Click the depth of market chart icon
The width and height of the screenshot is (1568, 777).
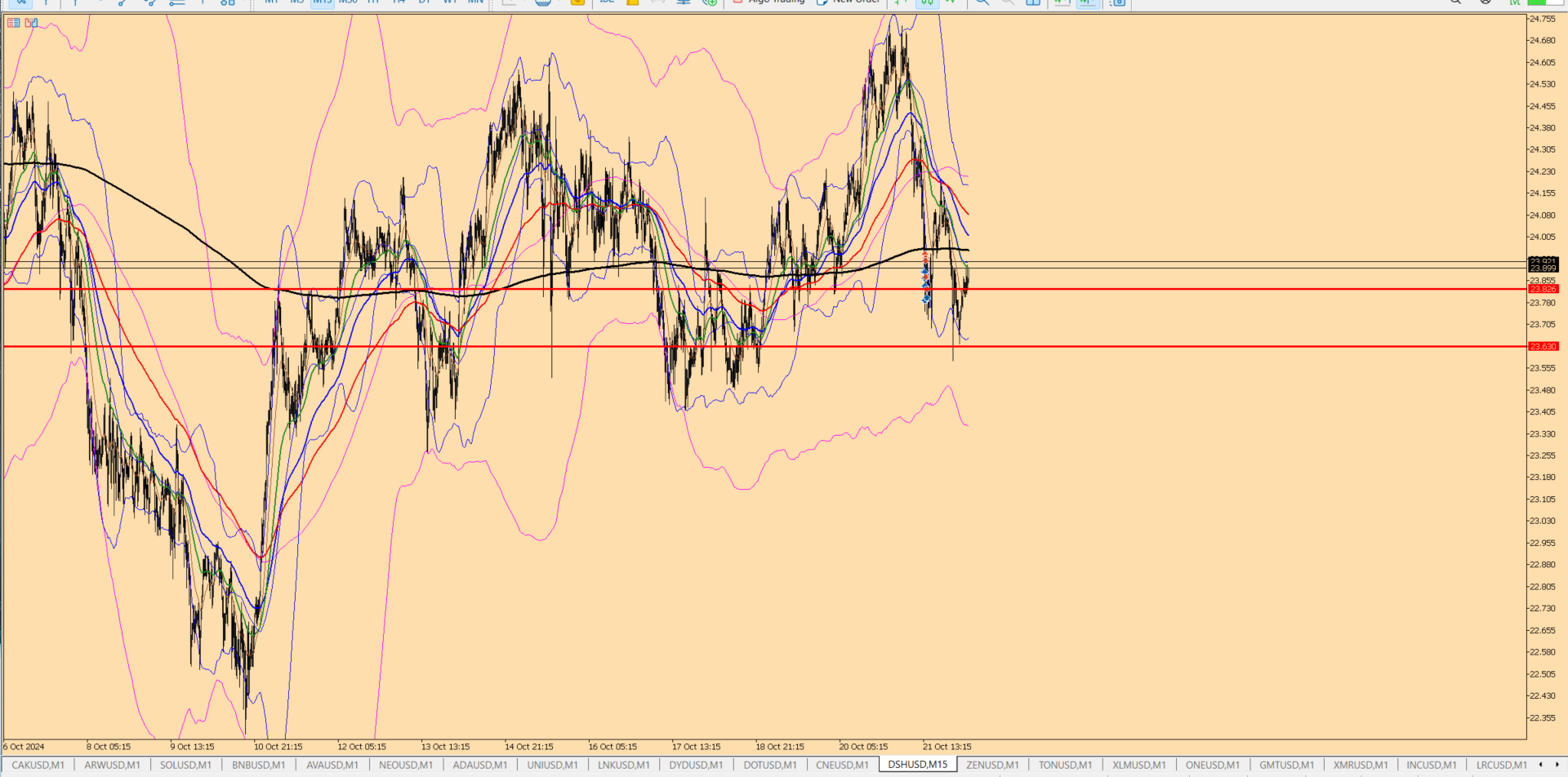(x=31, y=23)
